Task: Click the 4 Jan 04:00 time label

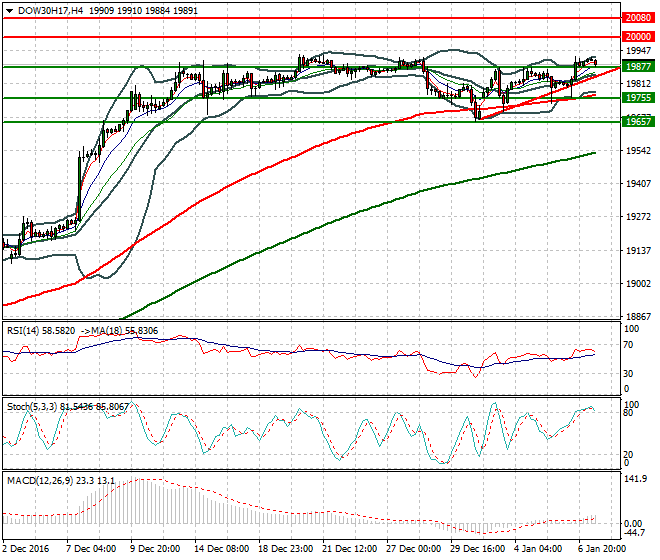Action: pos(539,549)
